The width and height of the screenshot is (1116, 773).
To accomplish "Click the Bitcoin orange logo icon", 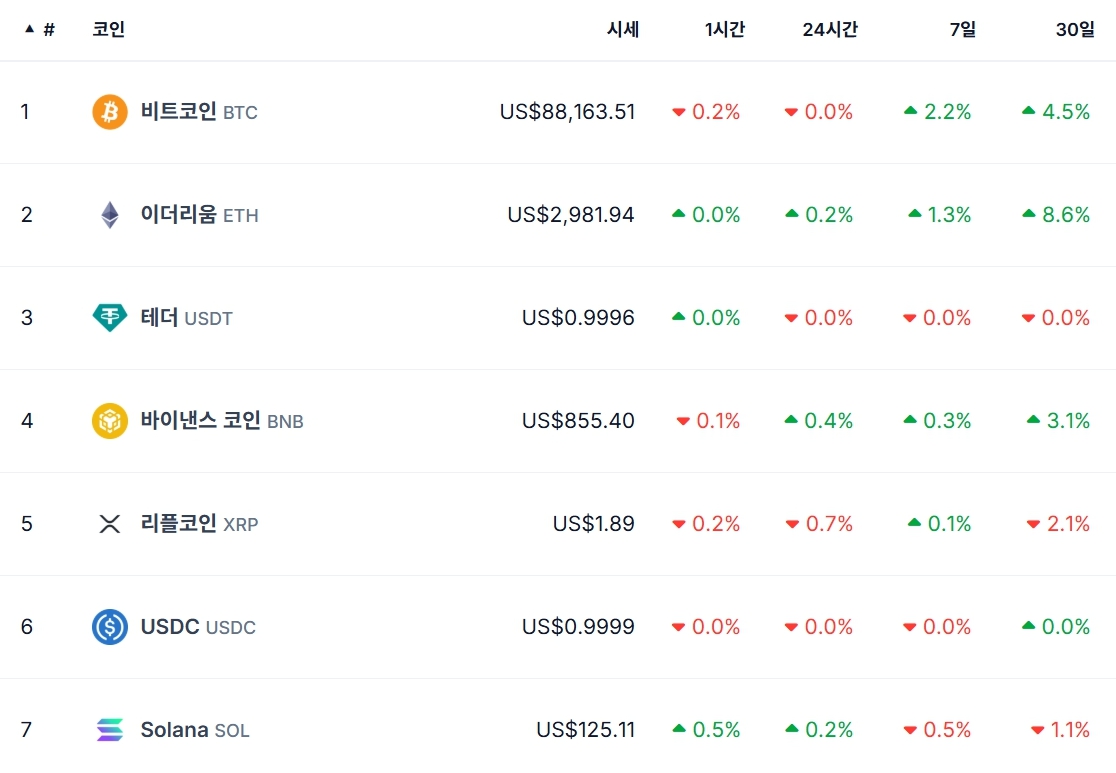I will (110, 112).
